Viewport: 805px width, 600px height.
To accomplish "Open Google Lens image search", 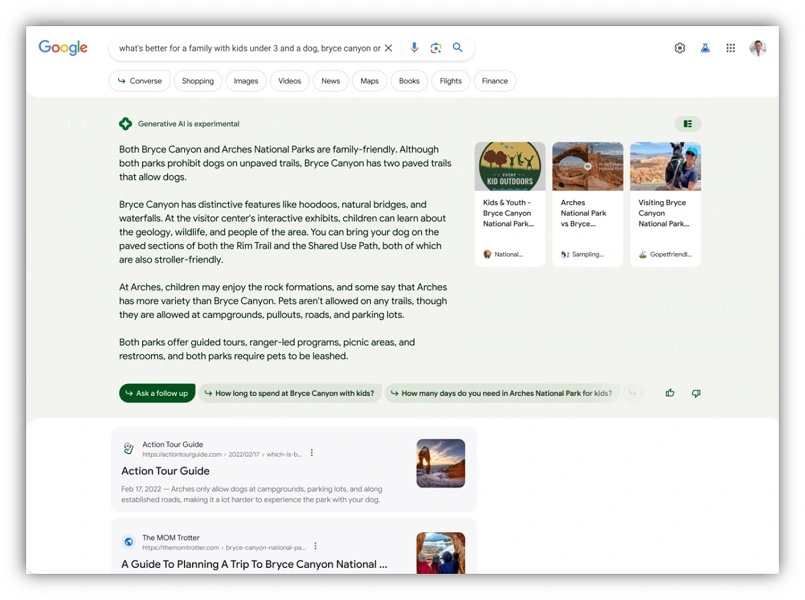I will pos(436,48).
